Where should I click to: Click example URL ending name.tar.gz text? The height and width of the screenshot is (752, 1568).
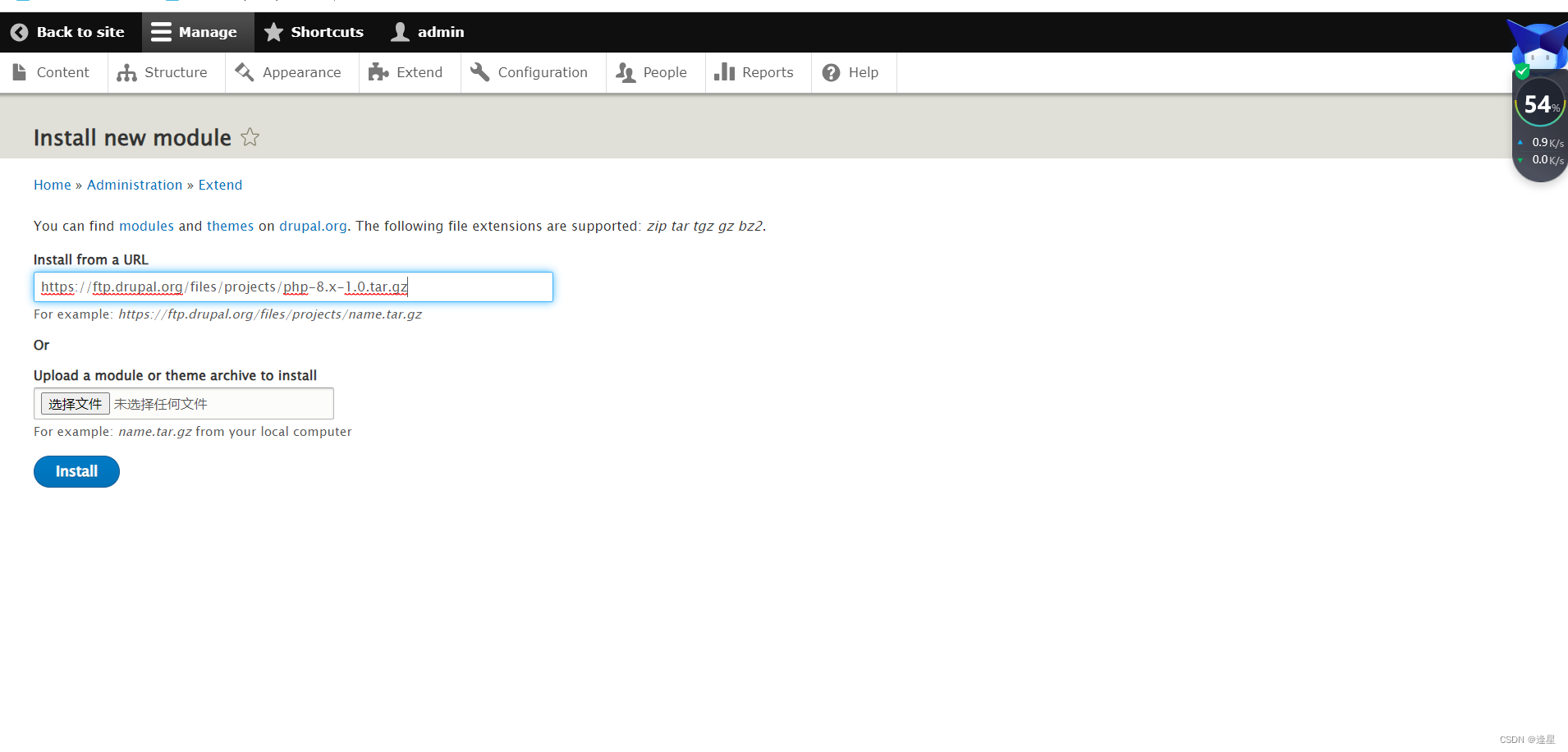270,314
